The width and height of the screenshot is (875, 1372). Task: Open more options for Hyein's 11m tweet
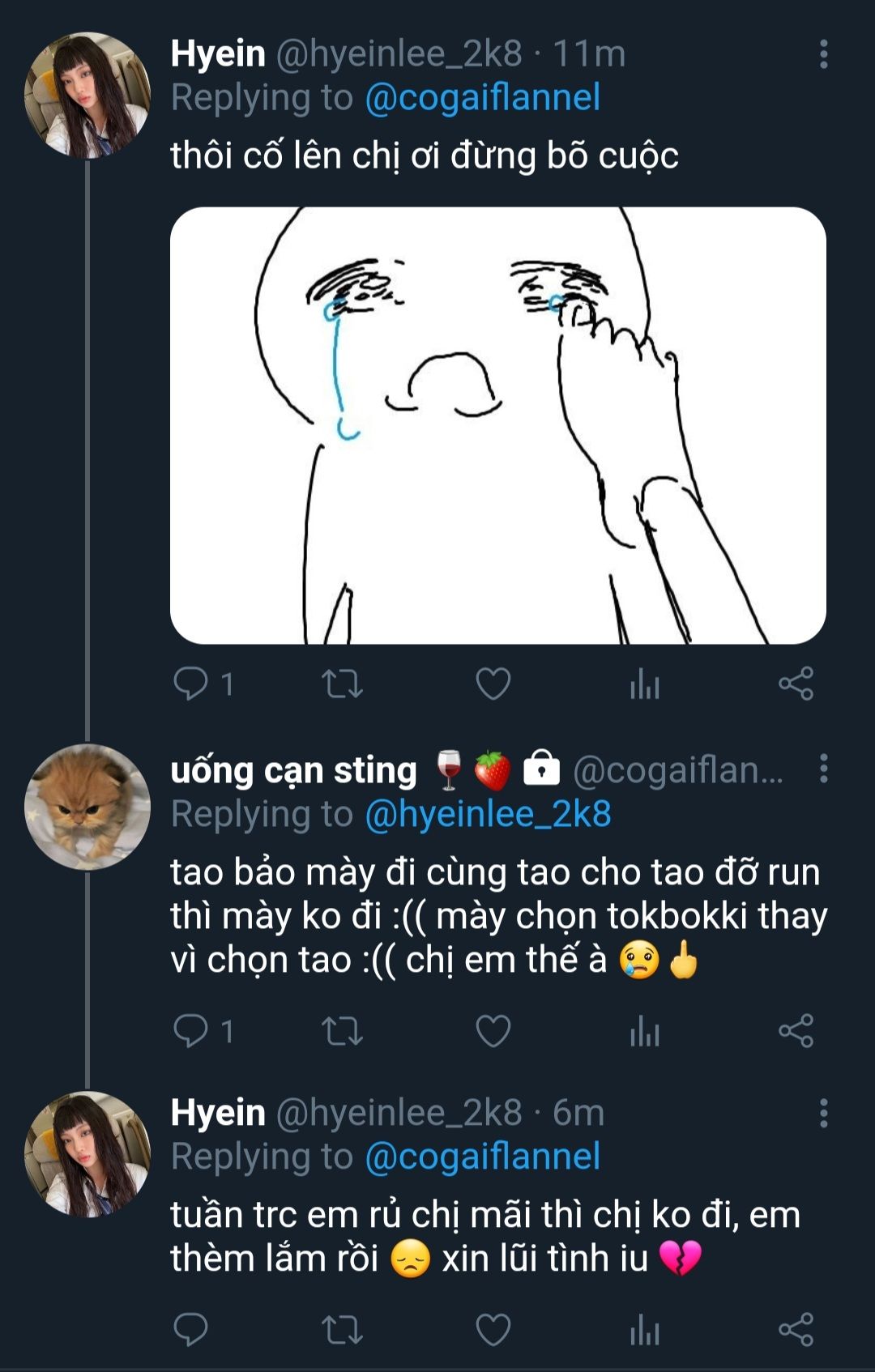(x=823, y=54)
